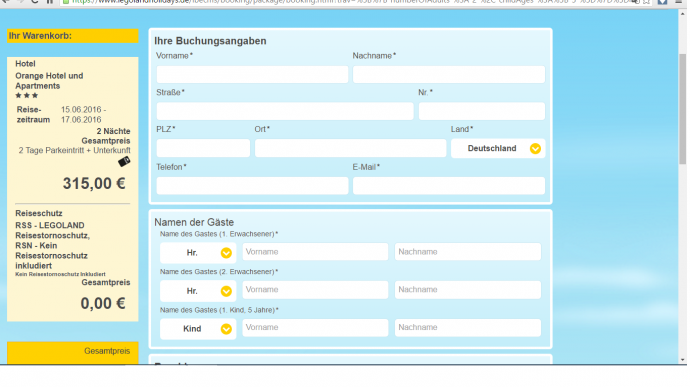Click Nachname field for 1. Kind
Image resolution: width=690 pixels, height=387 pixels.
click(x=468, y=328)
